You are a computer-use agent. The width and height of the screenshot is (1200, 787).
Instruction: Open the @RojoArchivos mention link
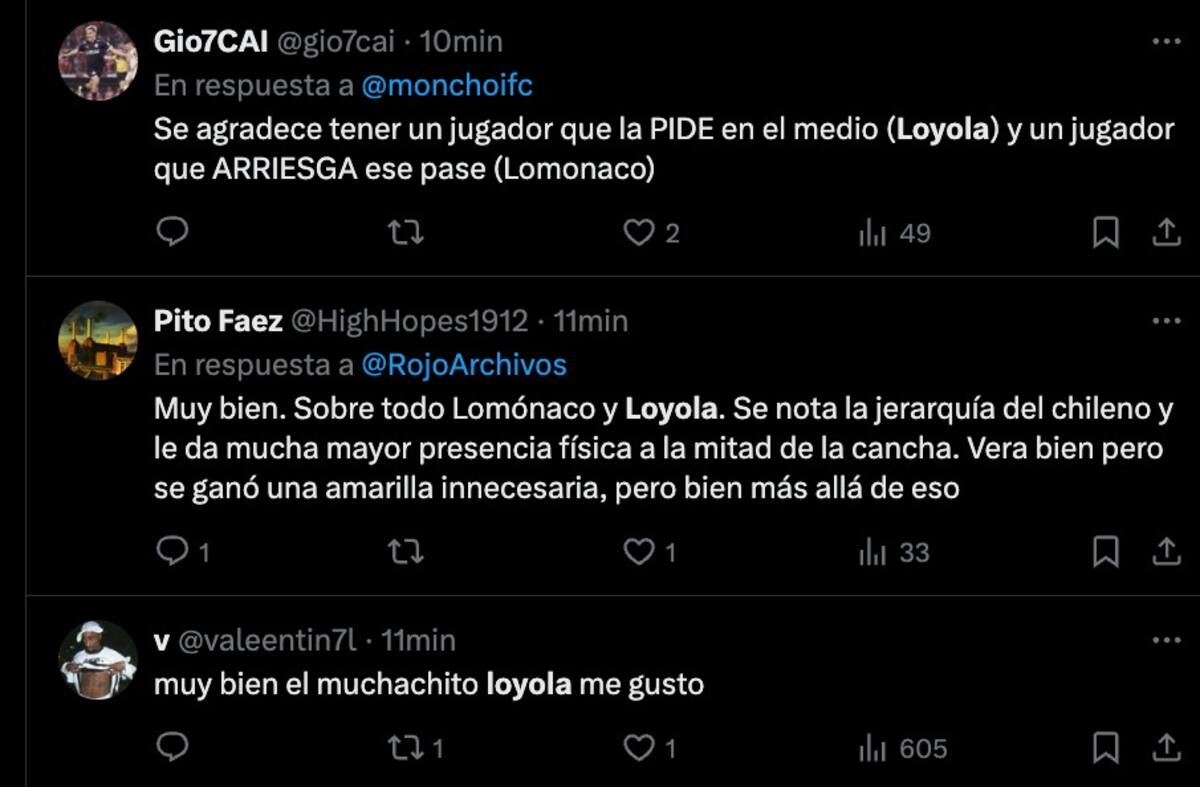pos(463,365)
